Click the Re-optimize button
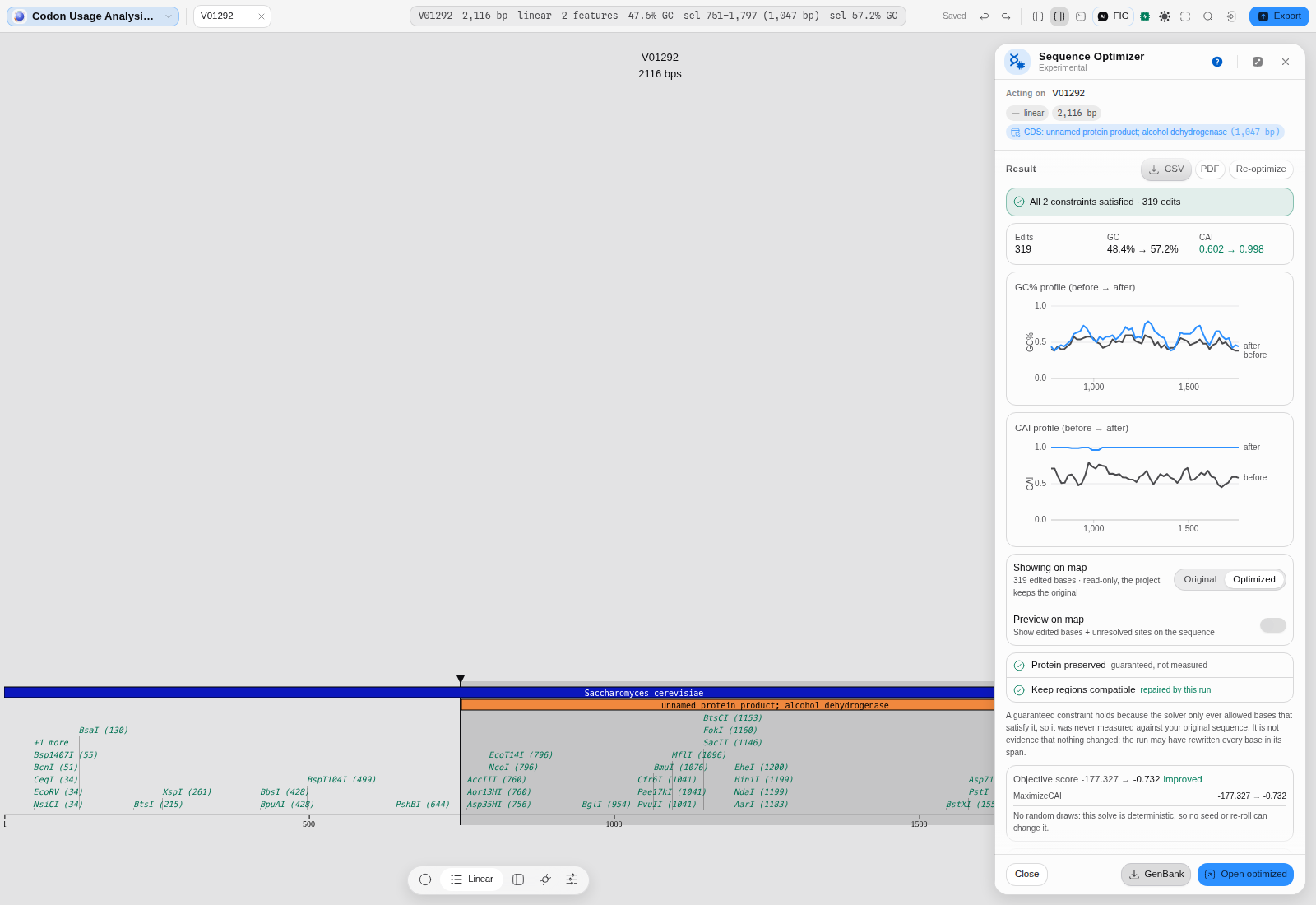The width and height of the screenshot is (1316, 905). pyautogui.click(x=1261, y=169)
